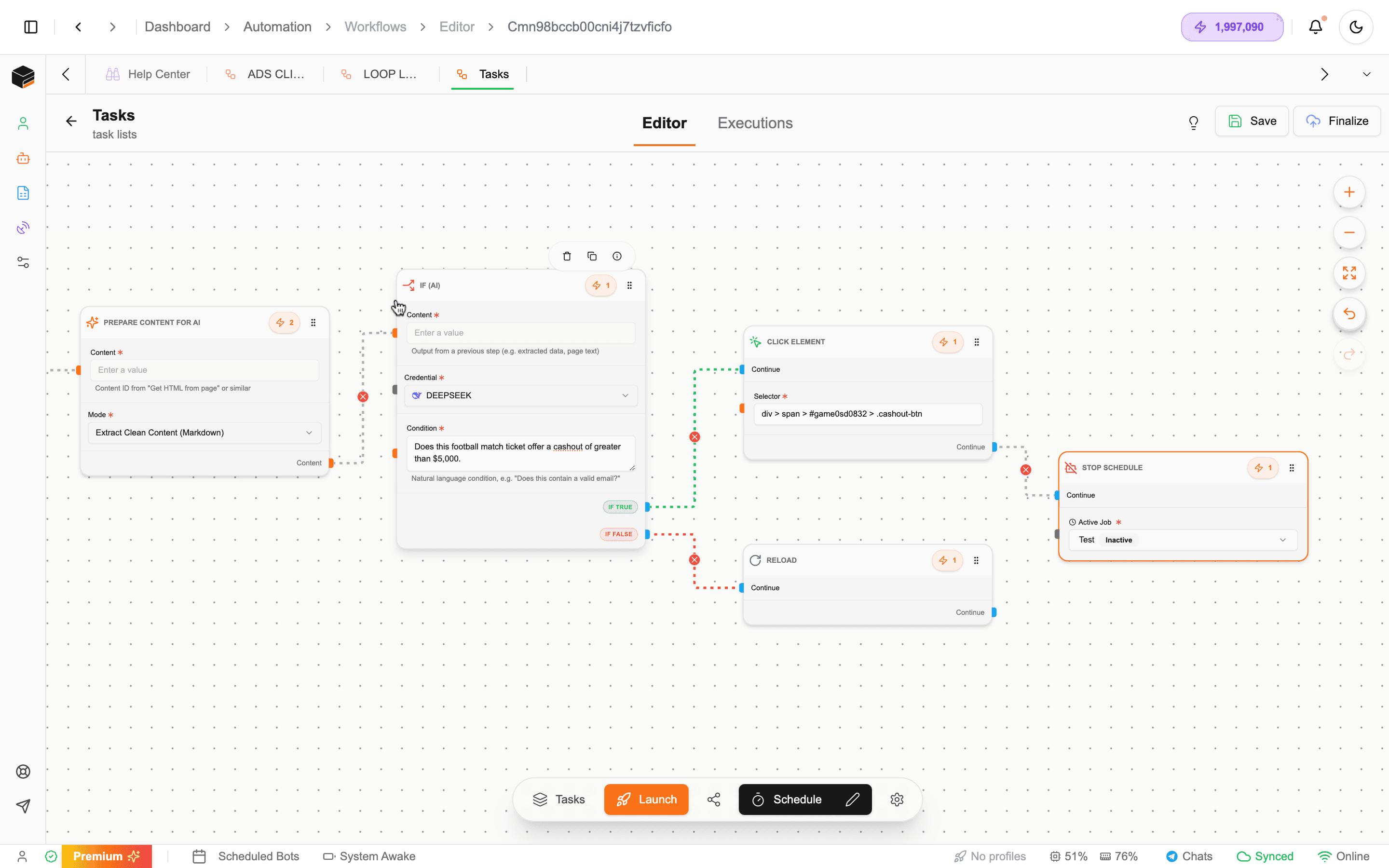
Task: Click the Launch button
Action: (x=646, y=799)
